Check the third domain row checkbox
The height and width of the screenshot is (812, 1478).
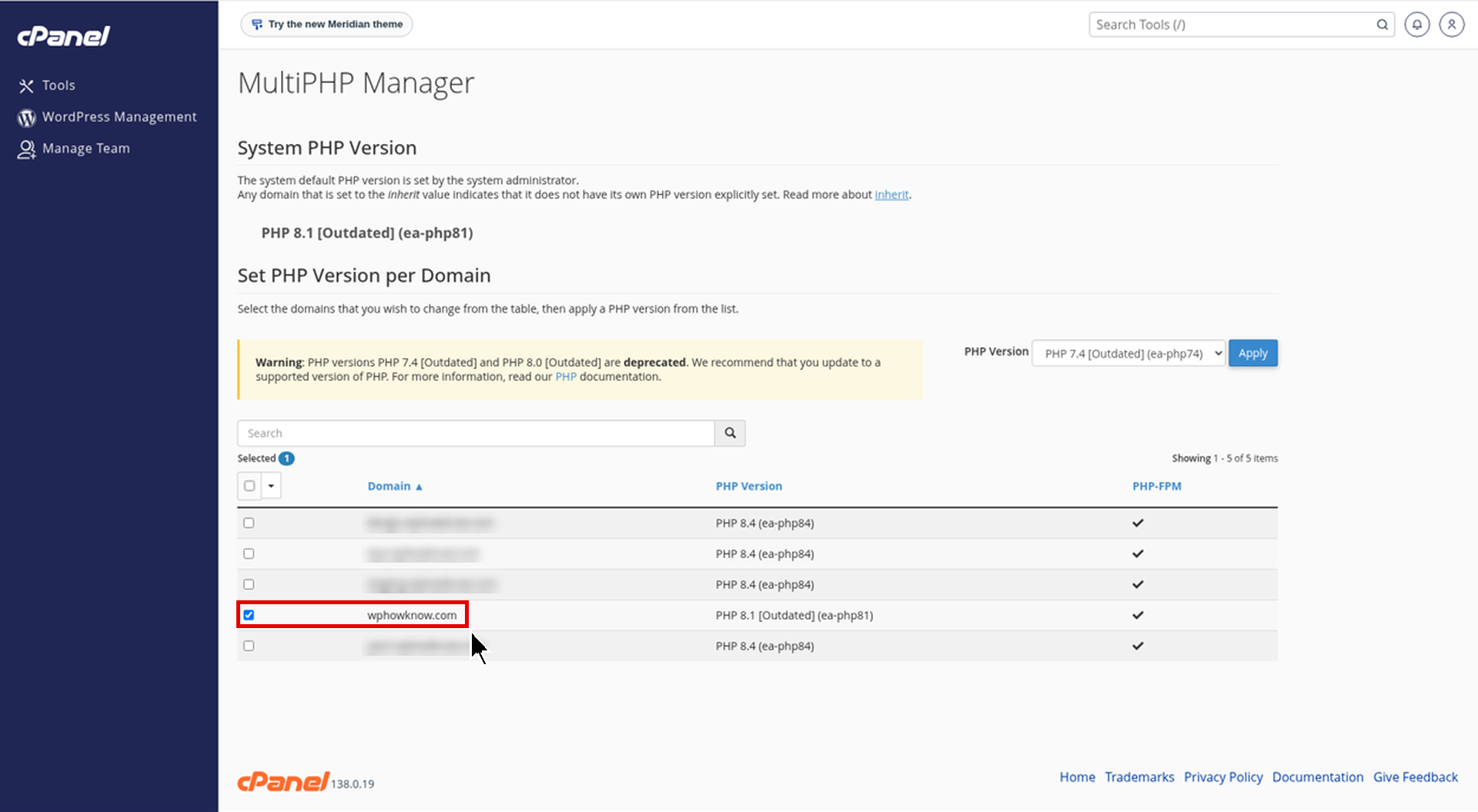(x=249, y=584)
